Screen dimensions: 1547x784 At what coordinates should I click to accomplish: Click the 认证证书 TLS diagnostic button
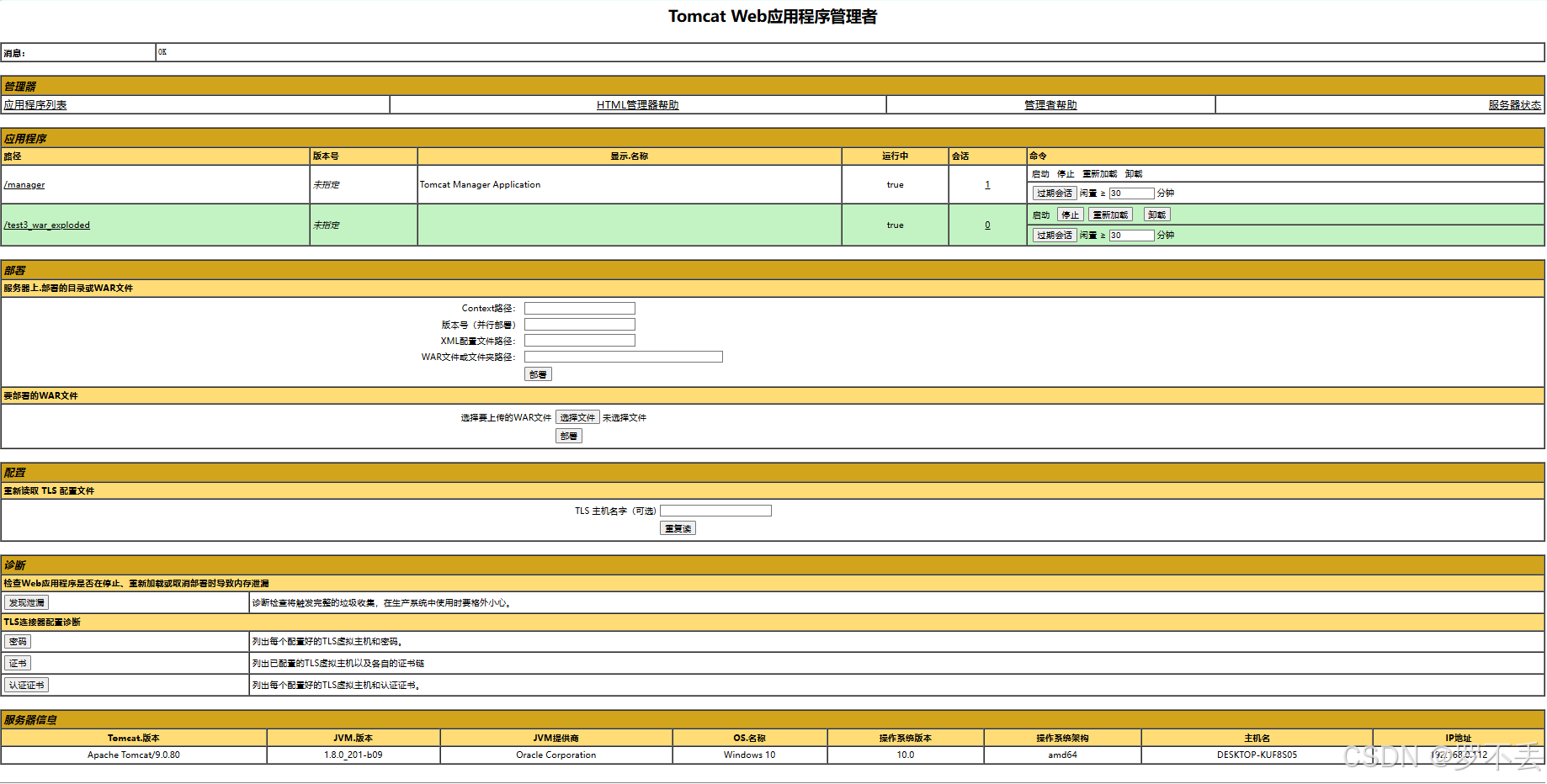click(26, 686)
